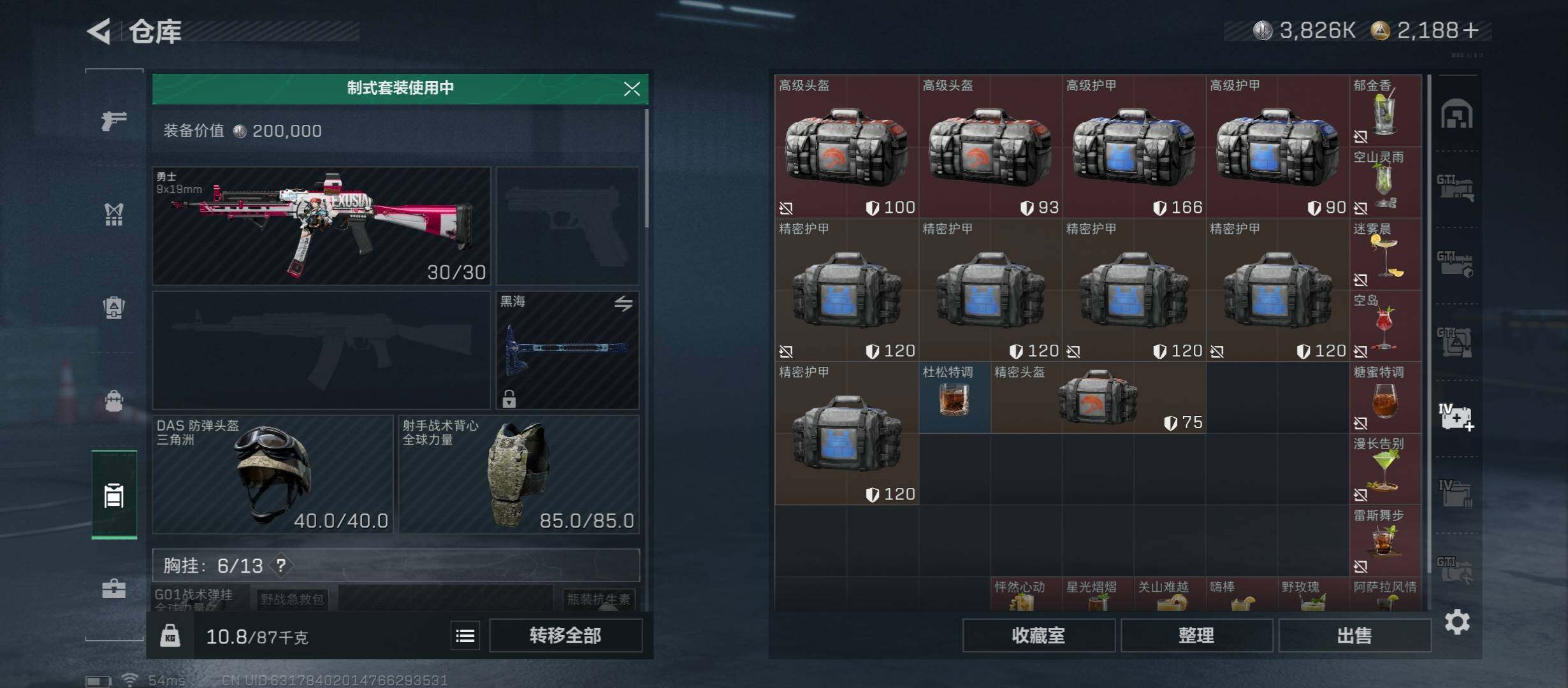The image size is (1568, 688).
Task: Open the 收藏室 button
Action: (x=1038, y=636)
